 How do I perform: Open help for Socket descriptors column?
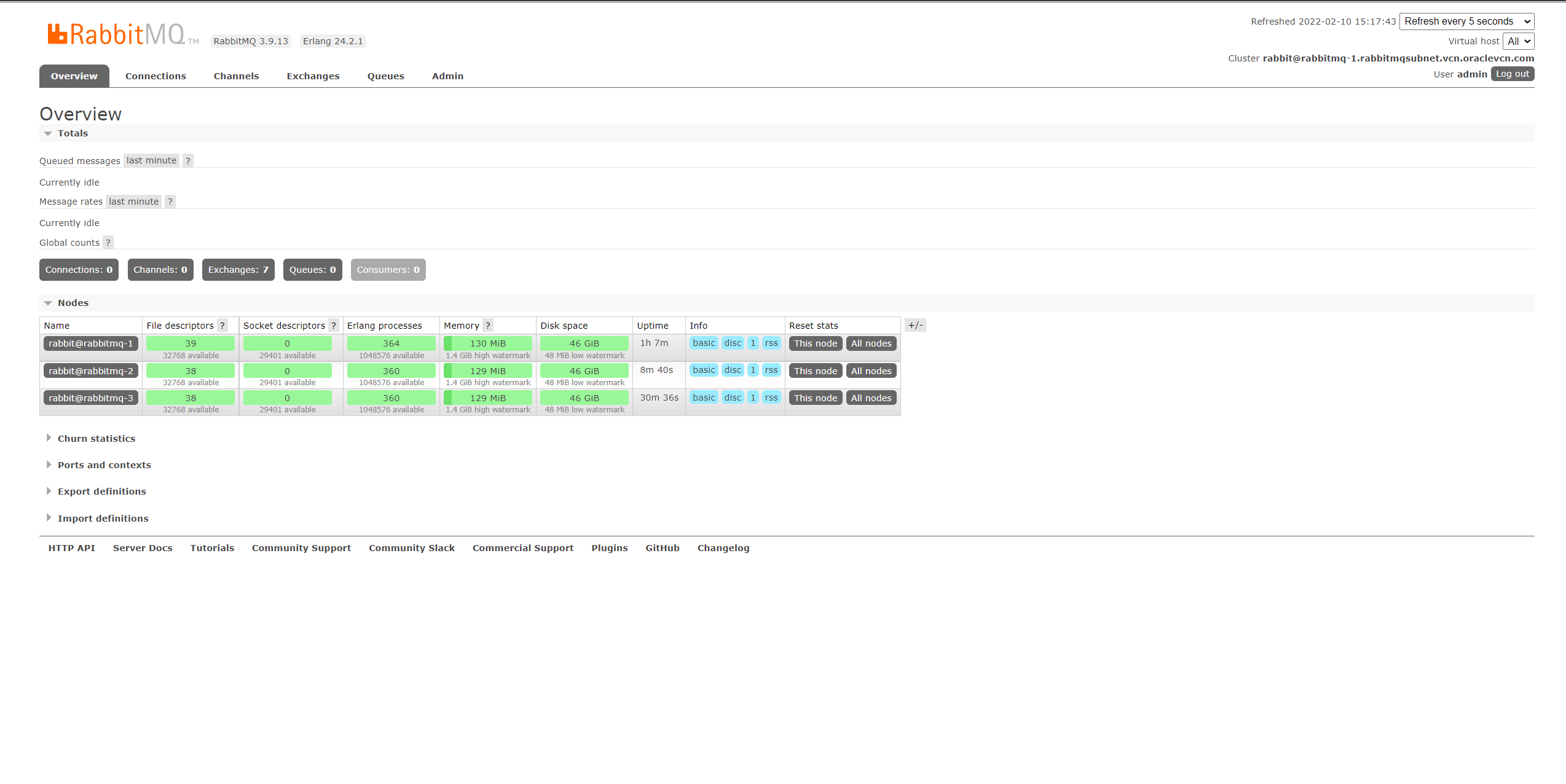tap(333, 325)
